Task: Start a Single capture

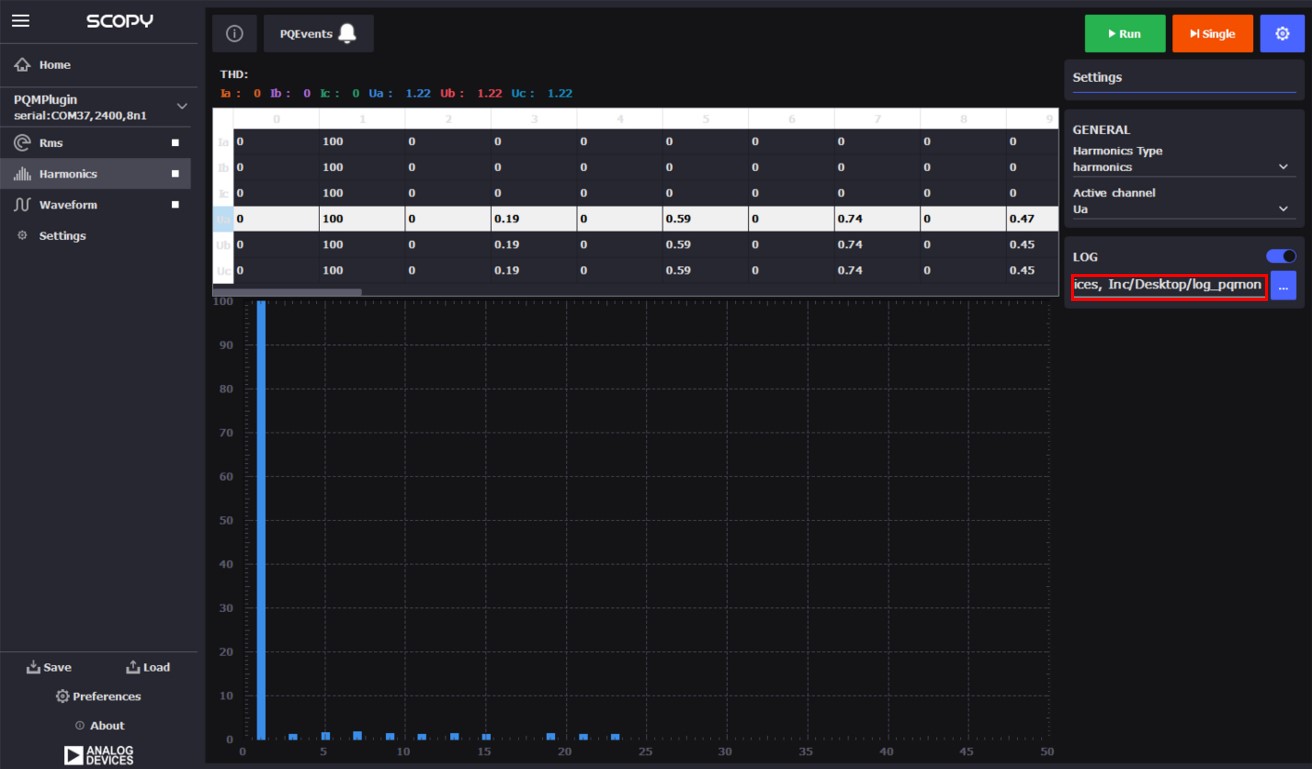Action: coord(1212,33)
